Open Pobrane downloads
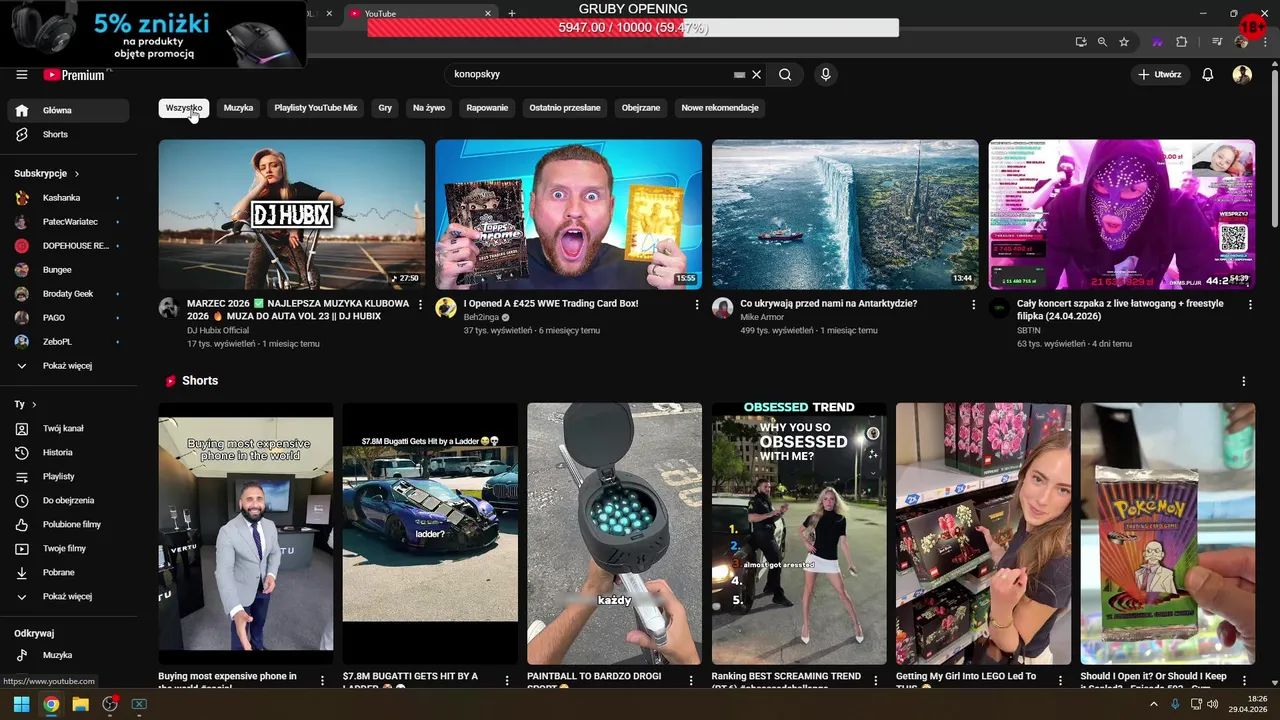This screenshot has height=720, width=1280. (68, 573)
